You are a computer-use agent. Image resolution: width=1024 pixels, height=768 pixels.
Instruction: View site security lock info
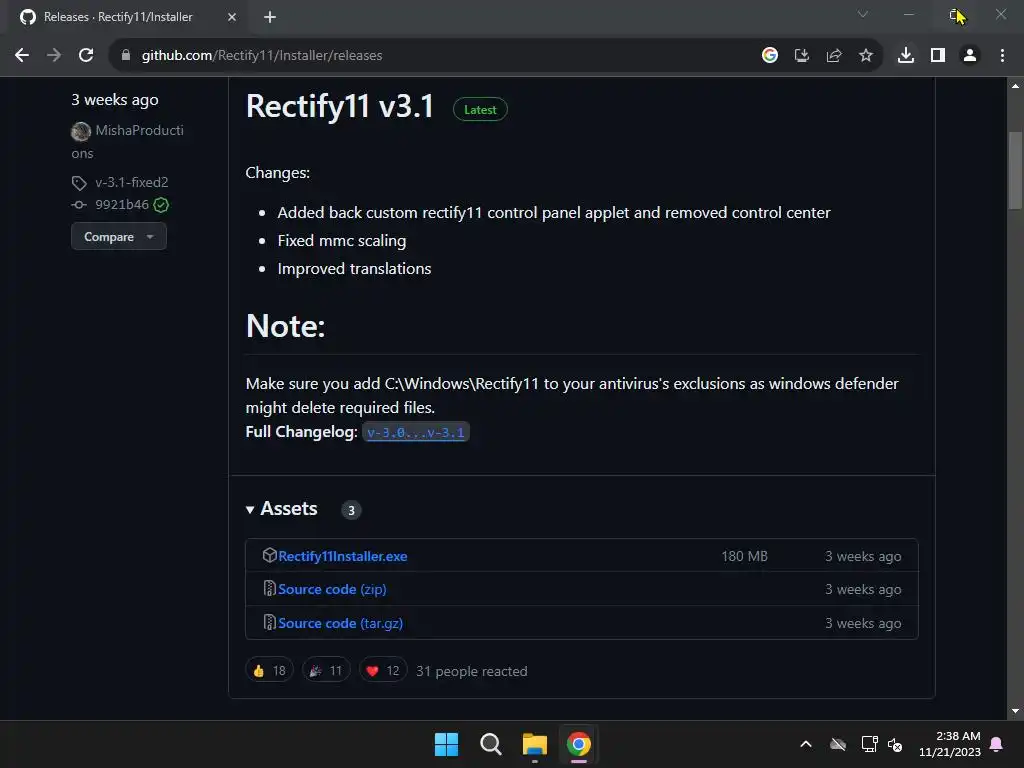click(x=126, y=56)
